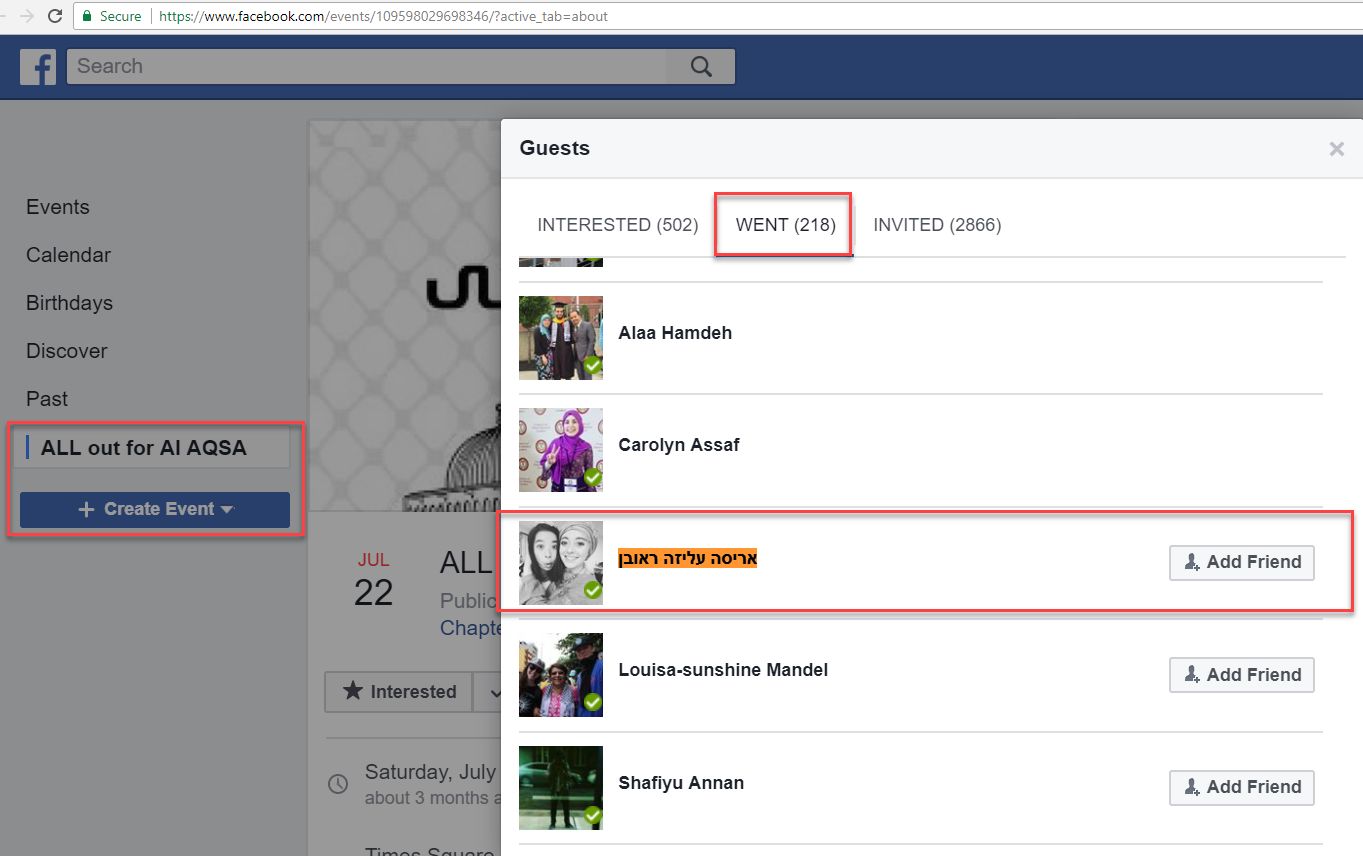The image size is (1363, 856).
Task: Click Carolyn Assaf's profile thumbnail
Action: [x=561, y=450]
